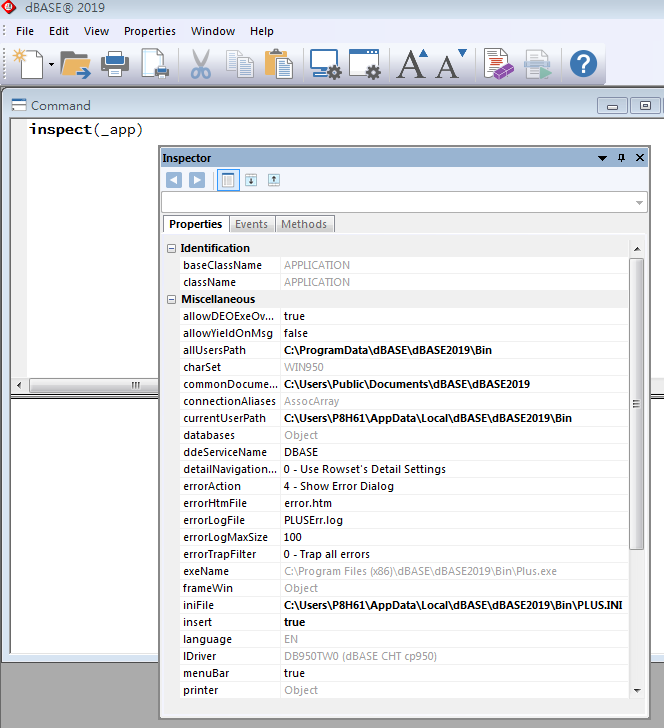Click the Inspector pin icon
This screenshot has width=664, height=728.
[621, 158]
